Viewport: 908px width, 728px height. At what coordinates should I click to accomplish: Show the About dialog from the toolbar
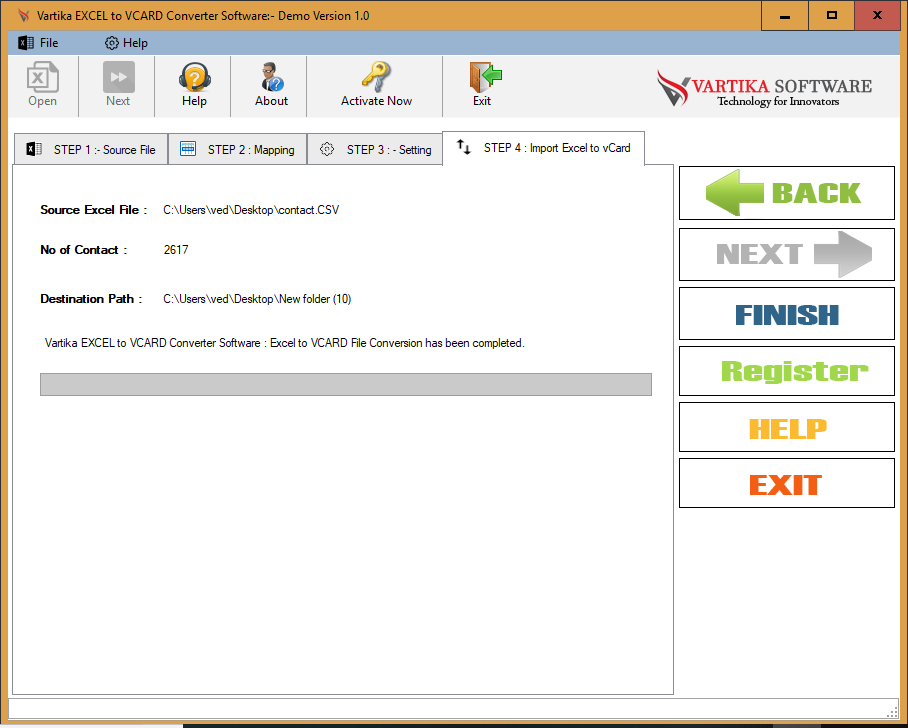(271, 85)
